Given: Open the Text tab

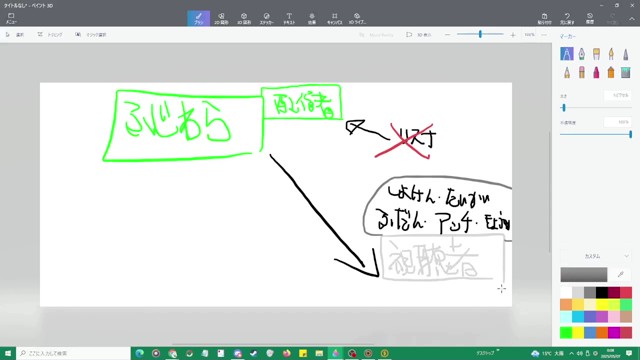Looking at the screenshot, I should (289, 18).
